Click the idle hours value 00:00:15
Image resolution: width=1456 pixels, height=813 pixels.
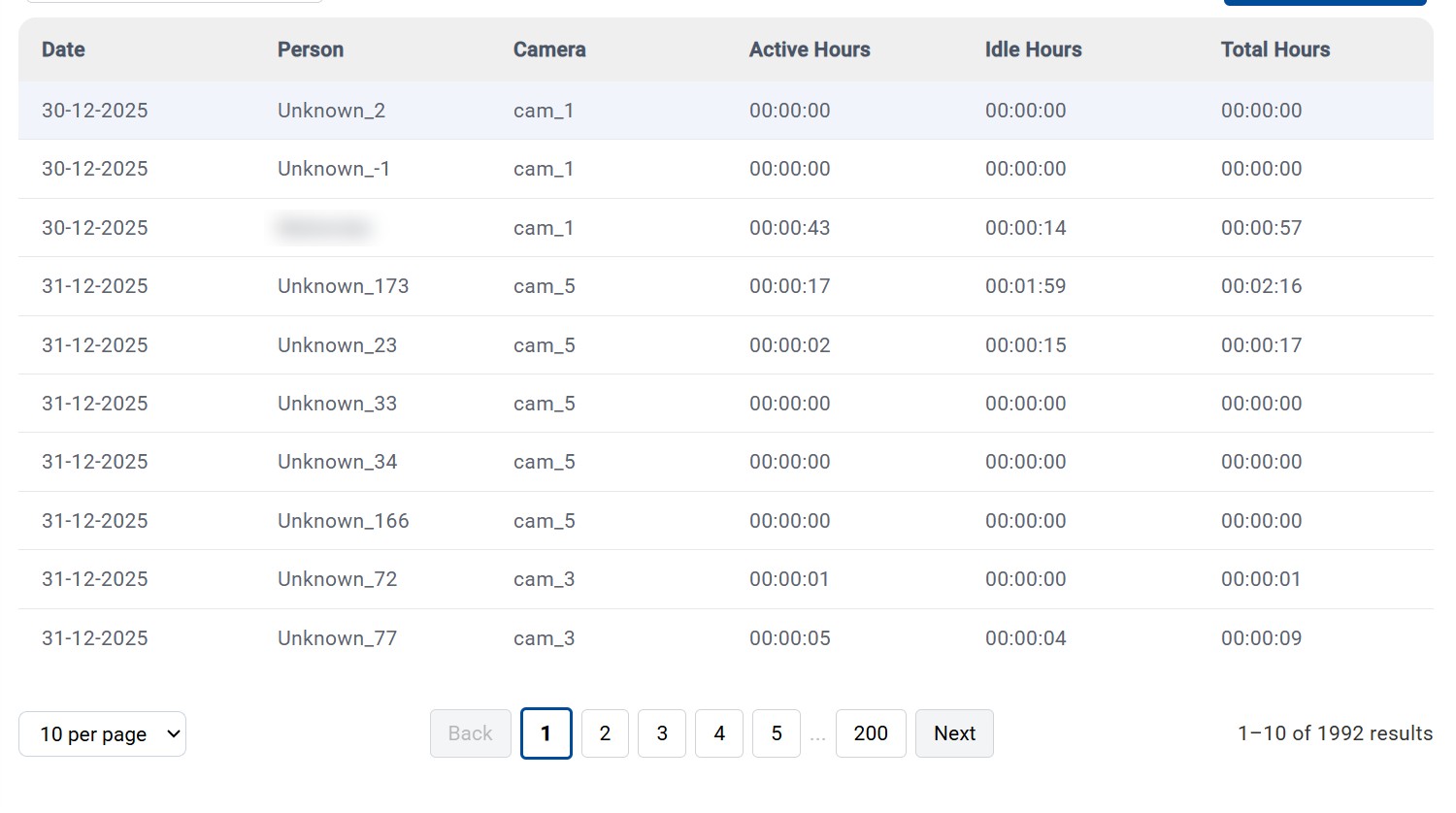point(1026,345)
